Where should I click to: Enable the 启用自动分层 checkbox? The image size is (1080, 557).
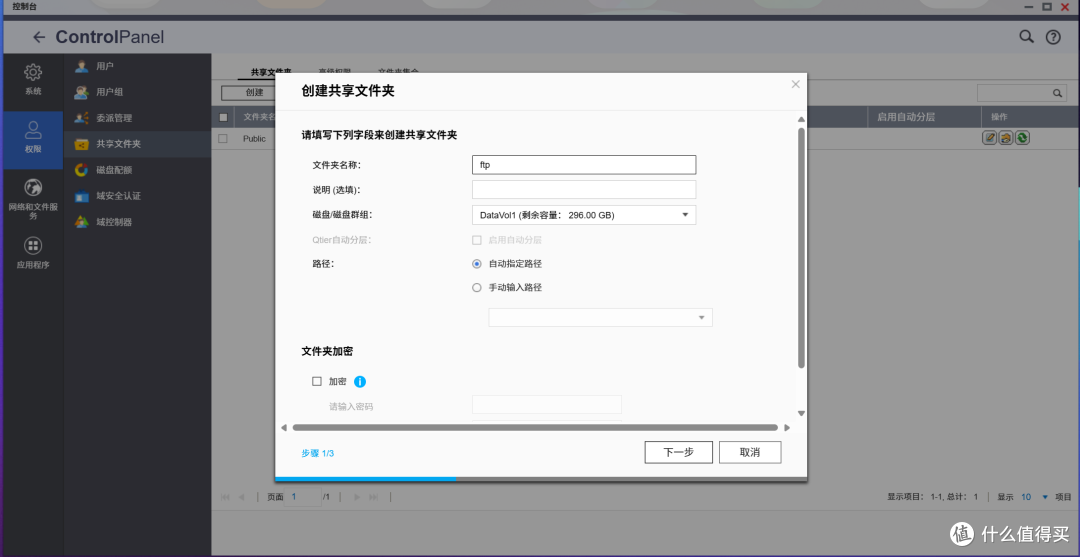click(477, 240)
